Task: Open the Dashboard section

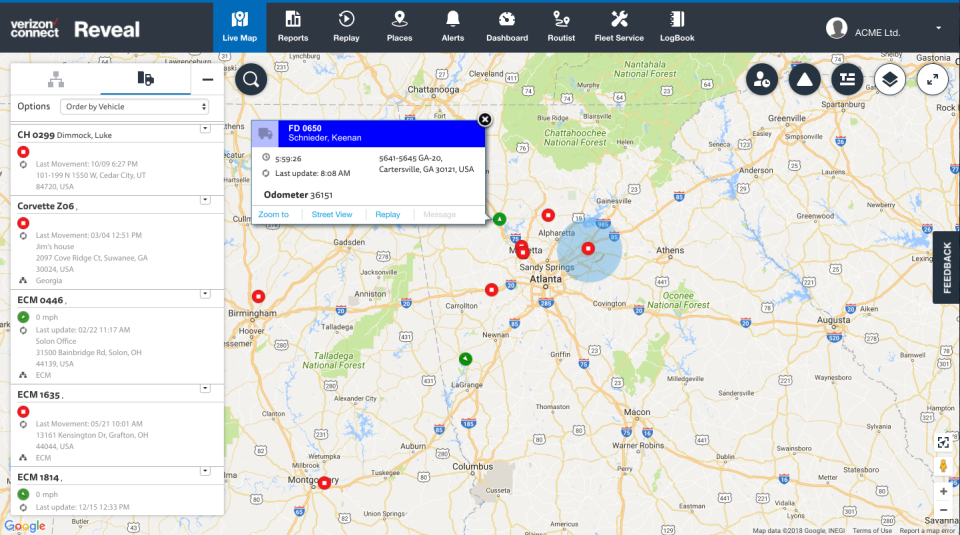Action: (507, 27)
